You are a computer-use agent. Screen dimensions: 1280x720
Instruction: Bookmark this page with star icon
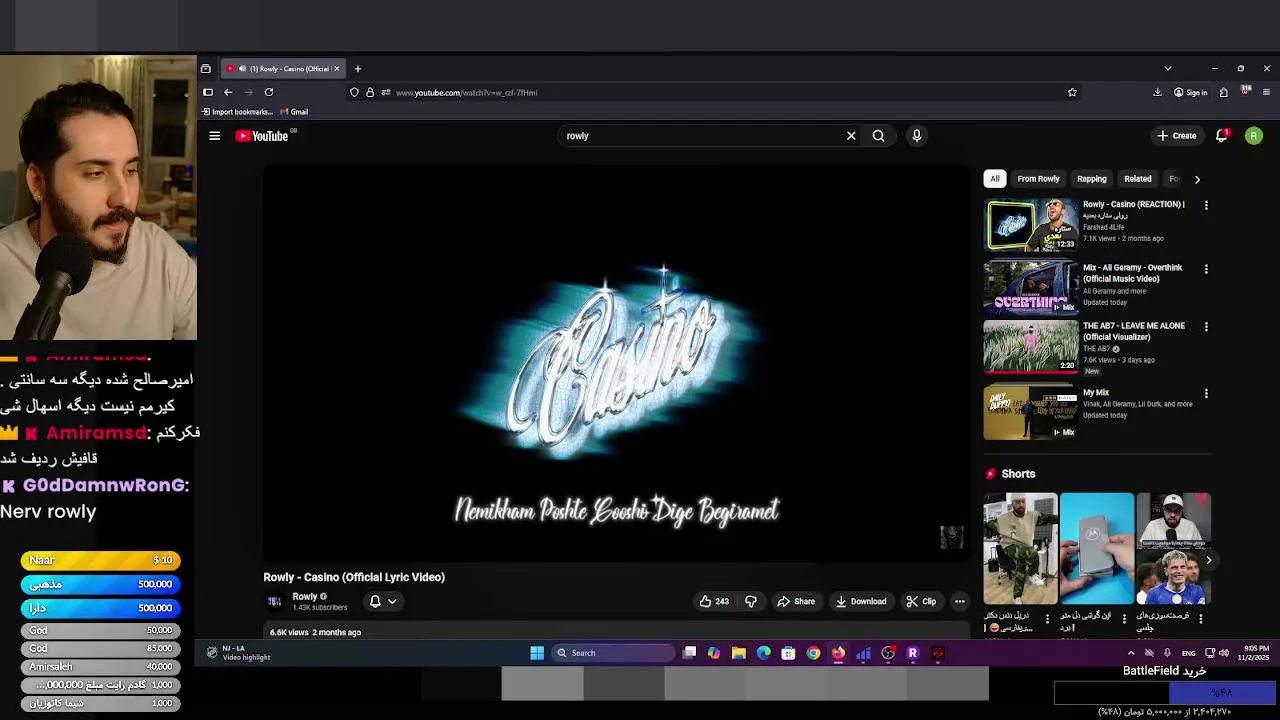click(x=1072, y=92)
